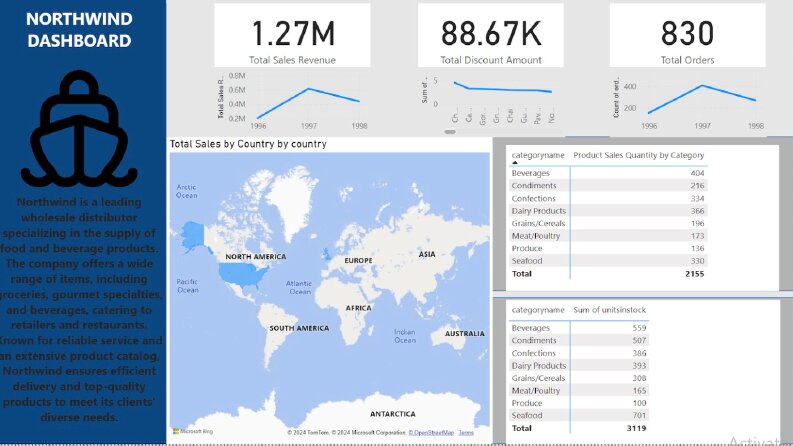Select Beverages row in sales quantity table
This screenshot has height=446, width=793.
[607, 173]
